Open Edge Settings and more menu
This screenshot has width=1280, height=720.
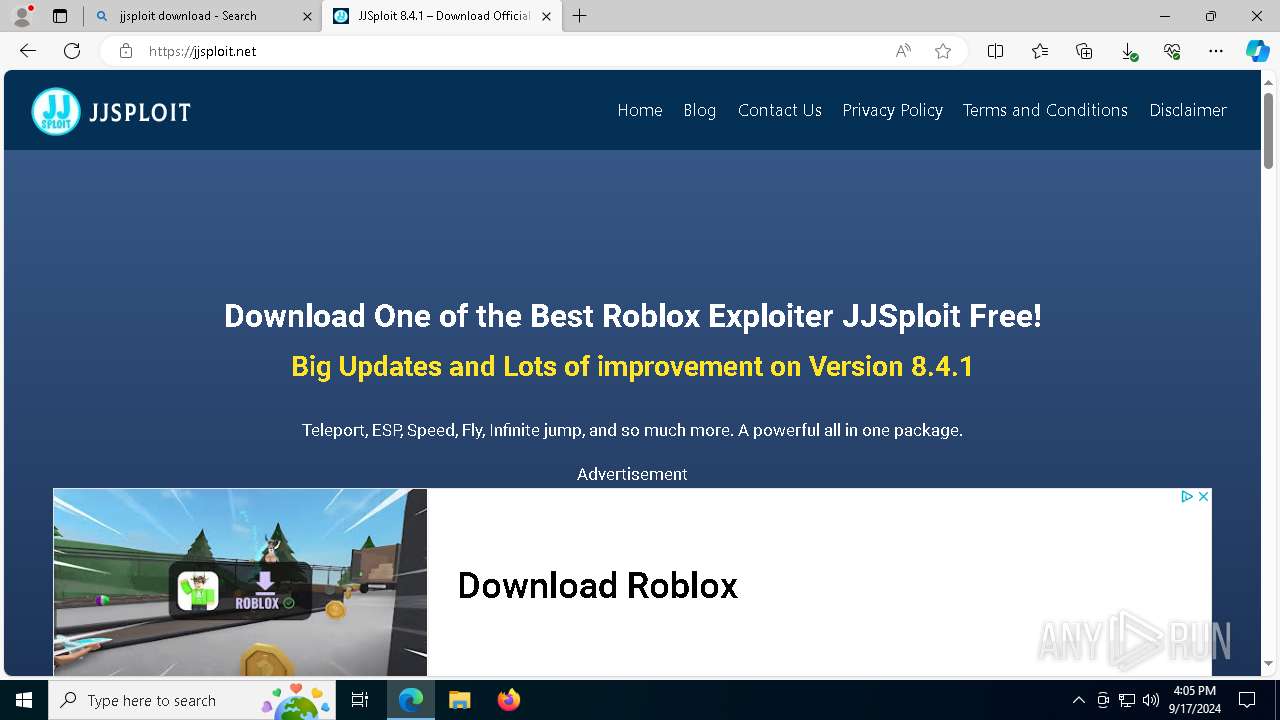pyautogui.click(x=1216, y=51)
